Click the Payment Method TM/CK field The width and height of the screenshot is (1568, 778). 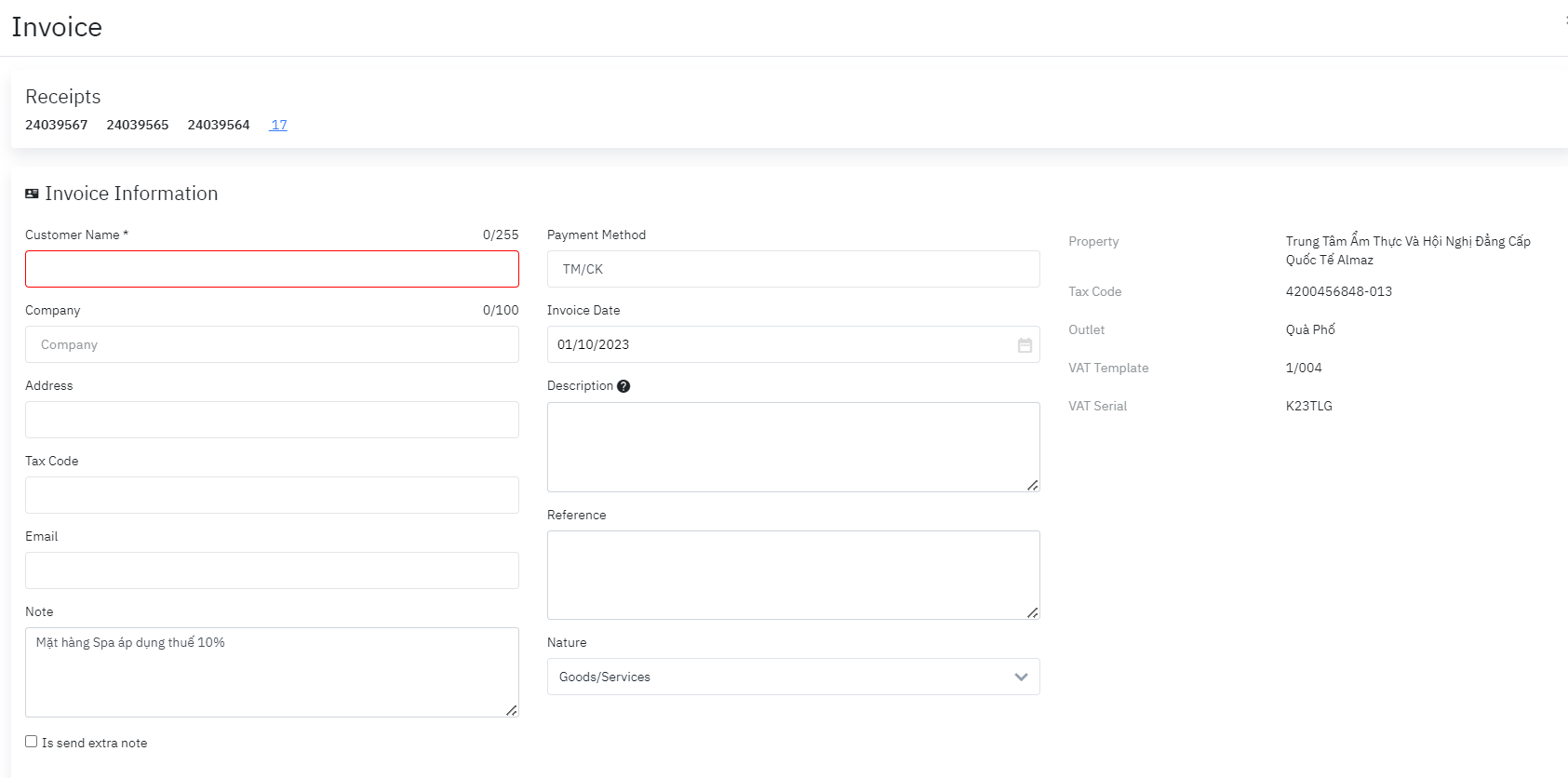click(793, 269)
